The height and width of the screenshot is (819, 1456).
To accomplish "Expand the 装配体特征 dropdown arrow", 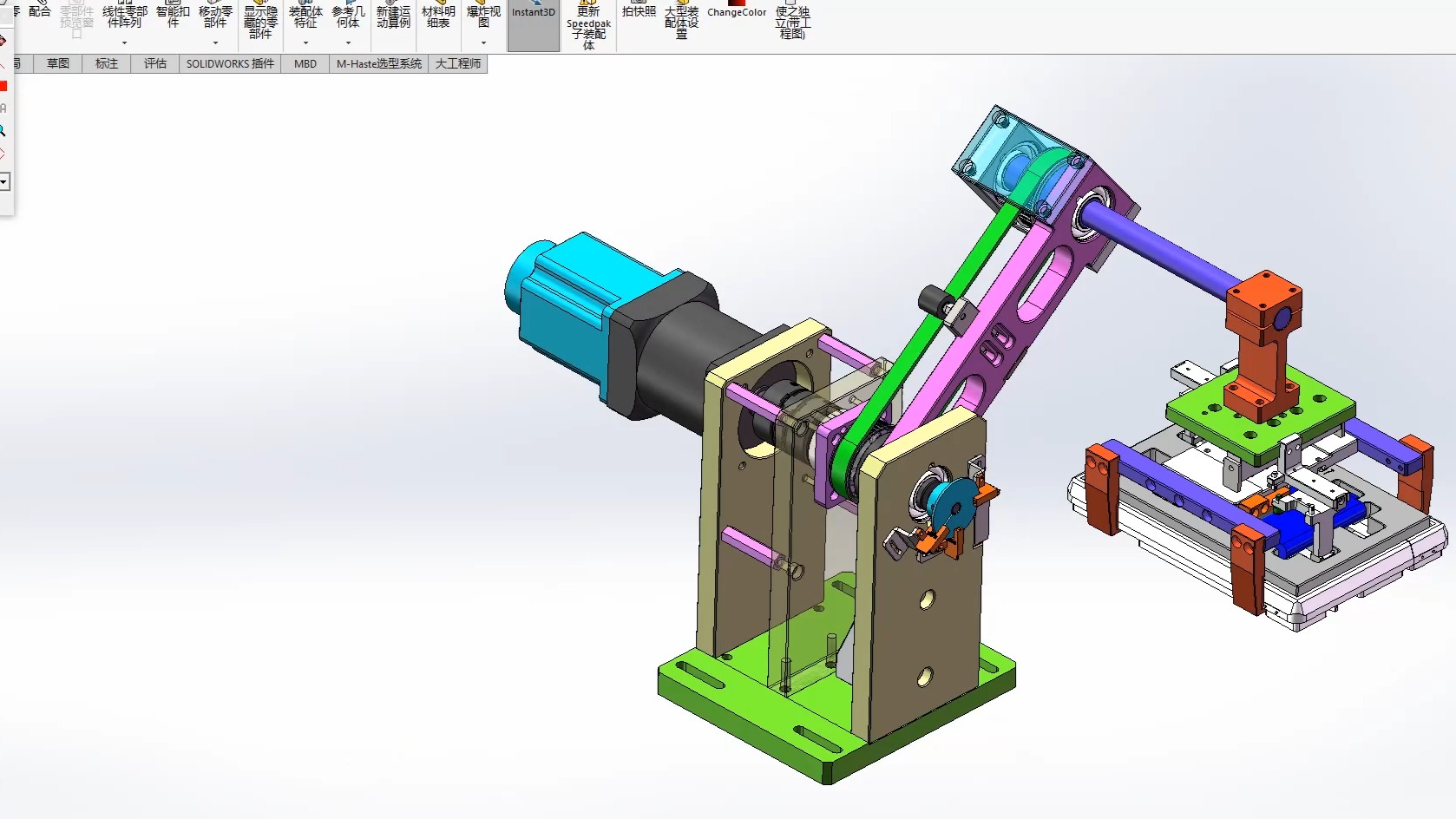I will click(x=305, y=43).
